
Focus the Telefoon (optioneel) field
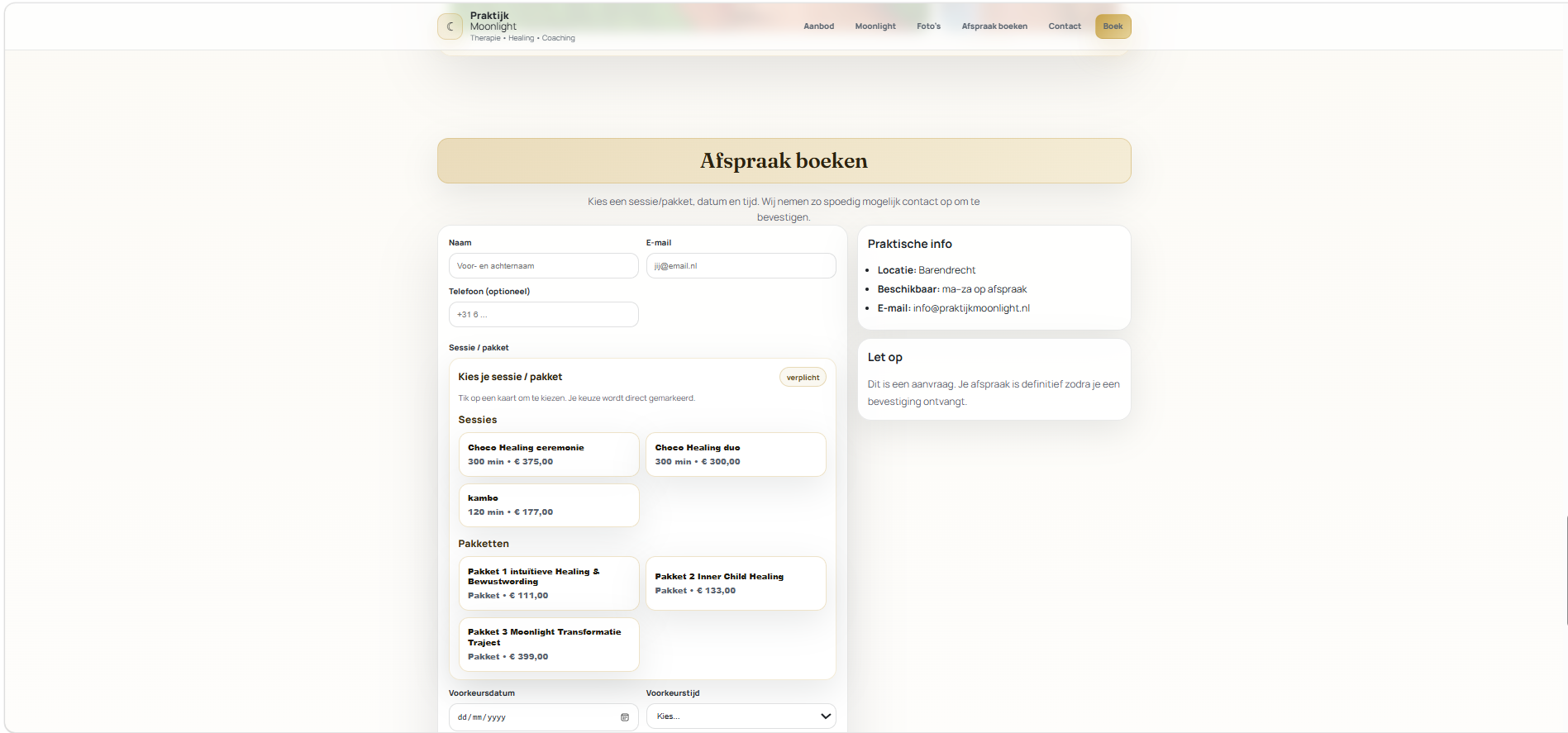(x=543, y=315)
